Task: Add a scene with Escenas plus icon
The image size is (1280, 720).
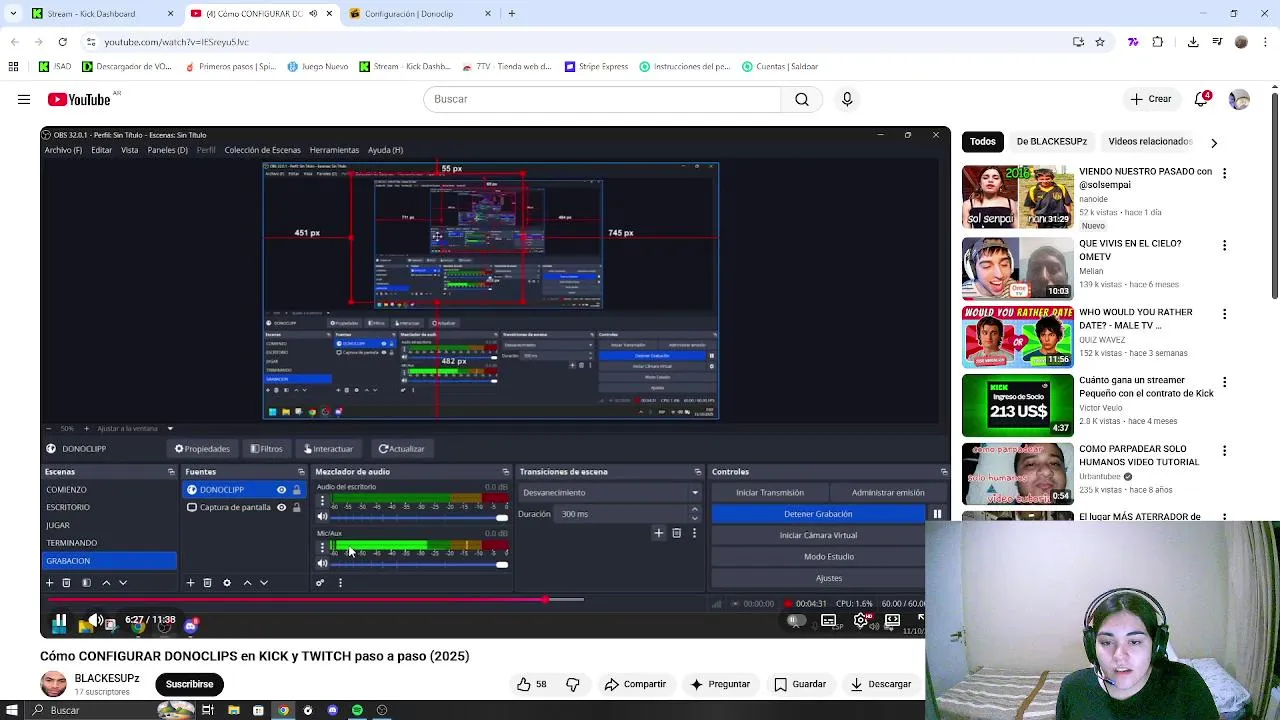Action: 49,583
